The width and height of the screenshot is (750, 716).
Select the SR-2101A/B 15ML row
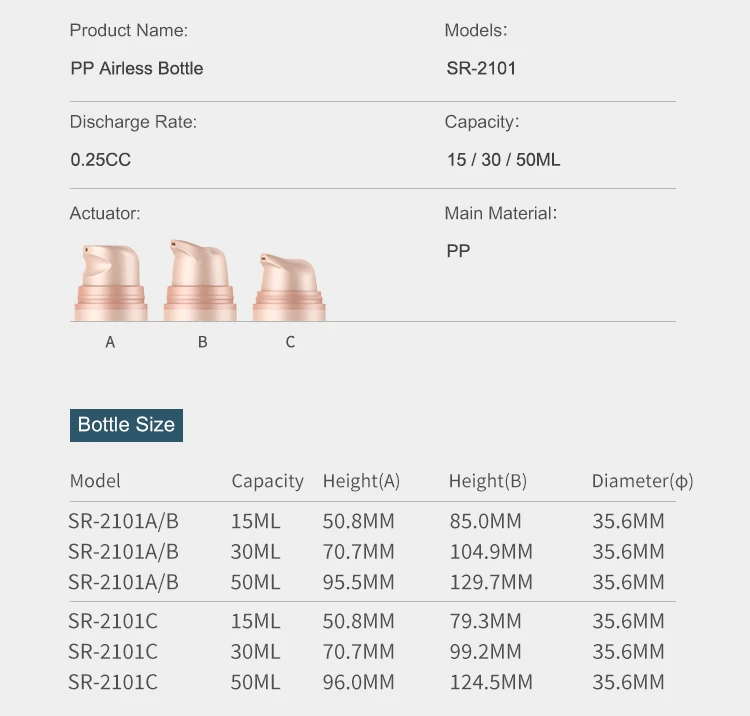pyautogui.click(x=123, y=521)
